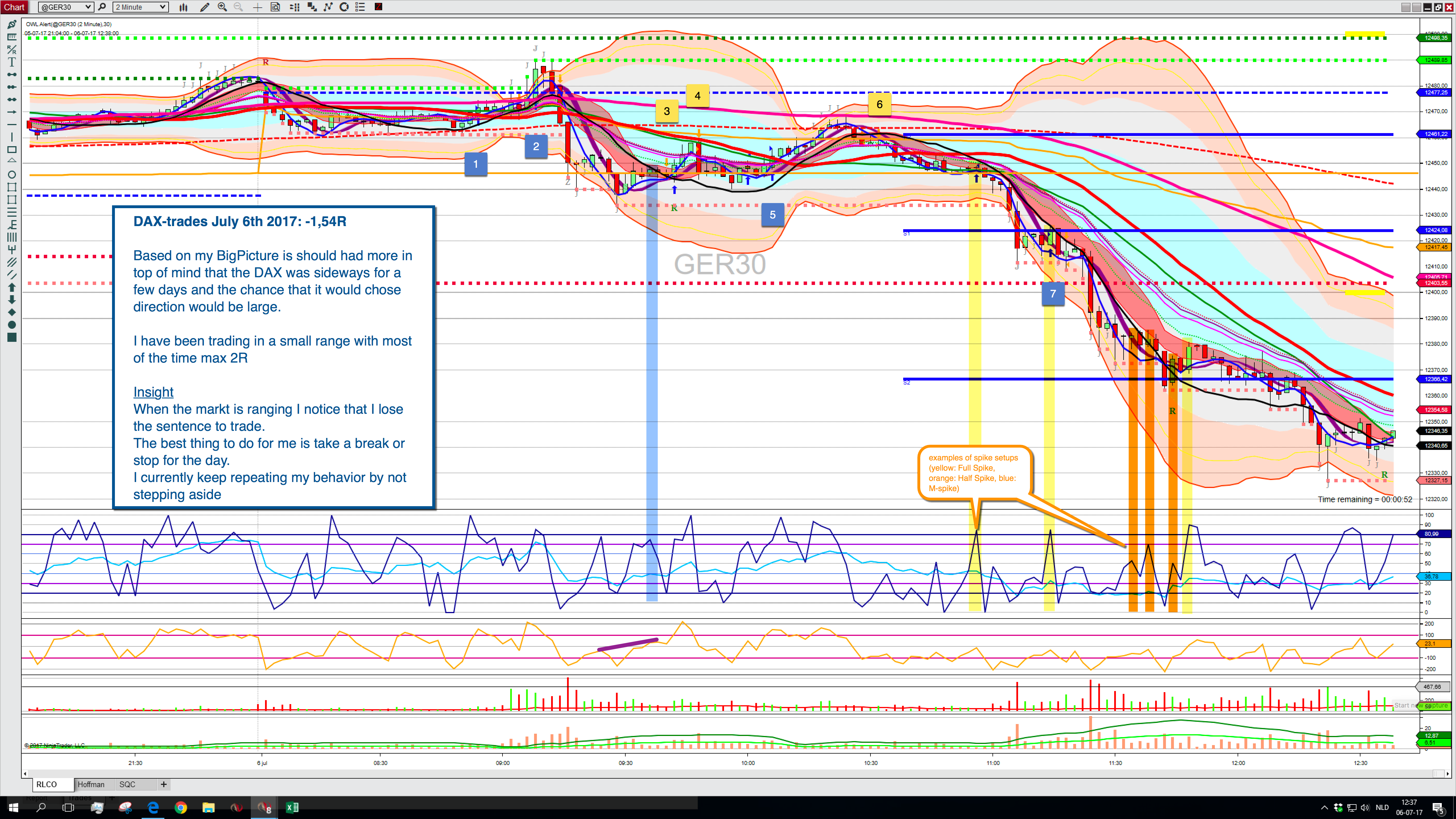1456x819 pixels.
Task: Open Task View on the taskbar
Action: point(68,807)
